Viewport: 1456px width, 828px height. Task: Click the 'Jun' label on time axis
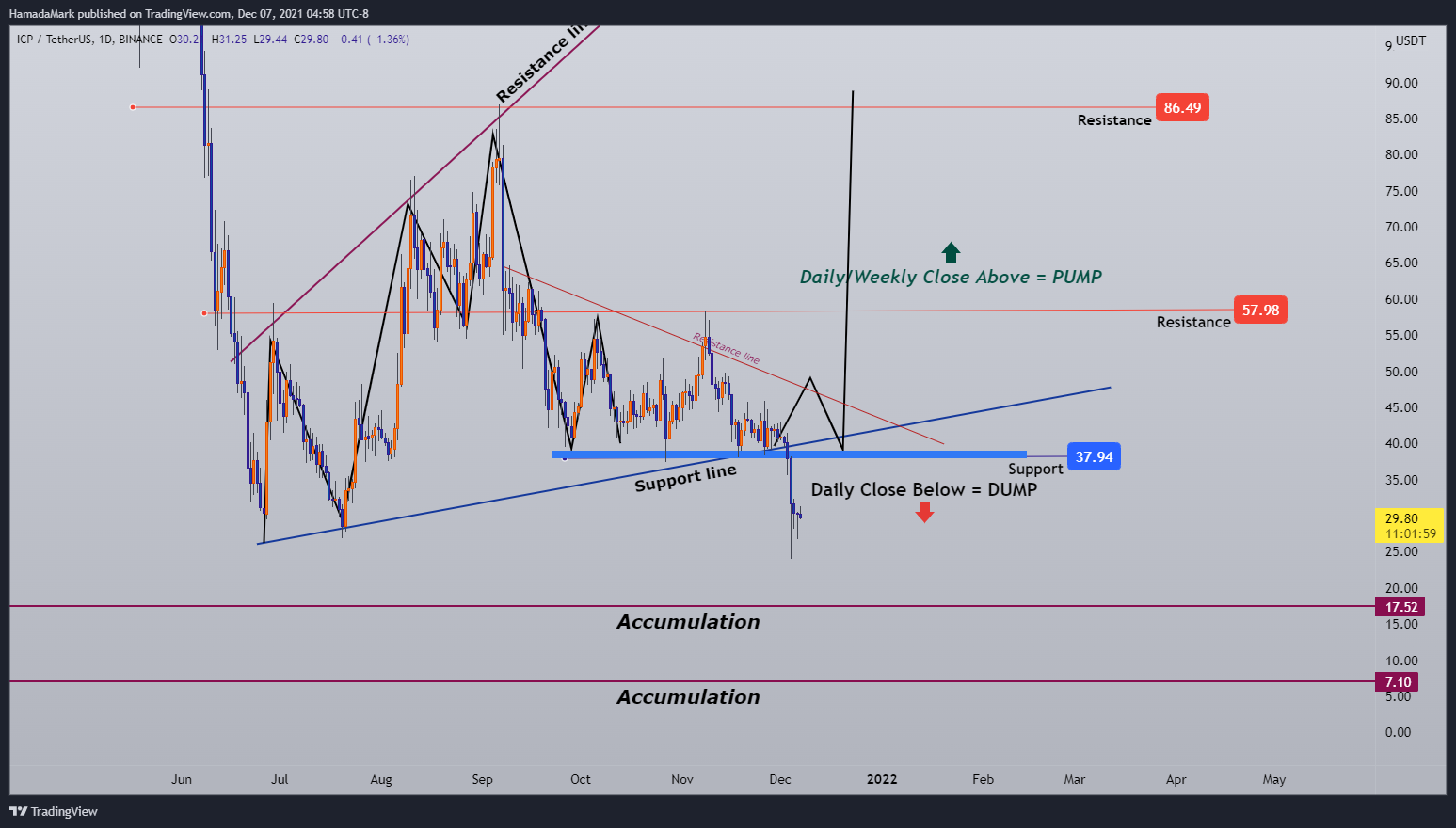[x=182, y=779]
